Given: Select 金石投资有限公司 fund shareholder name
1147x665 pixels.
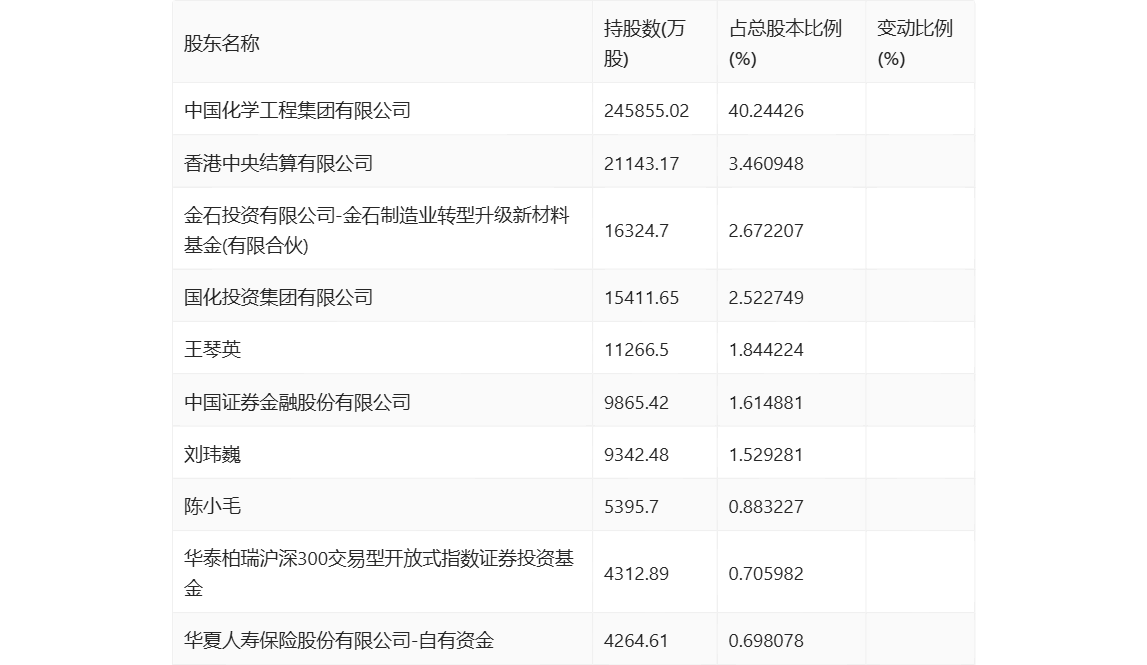Looking at the screenshot, I should (377, 230).
